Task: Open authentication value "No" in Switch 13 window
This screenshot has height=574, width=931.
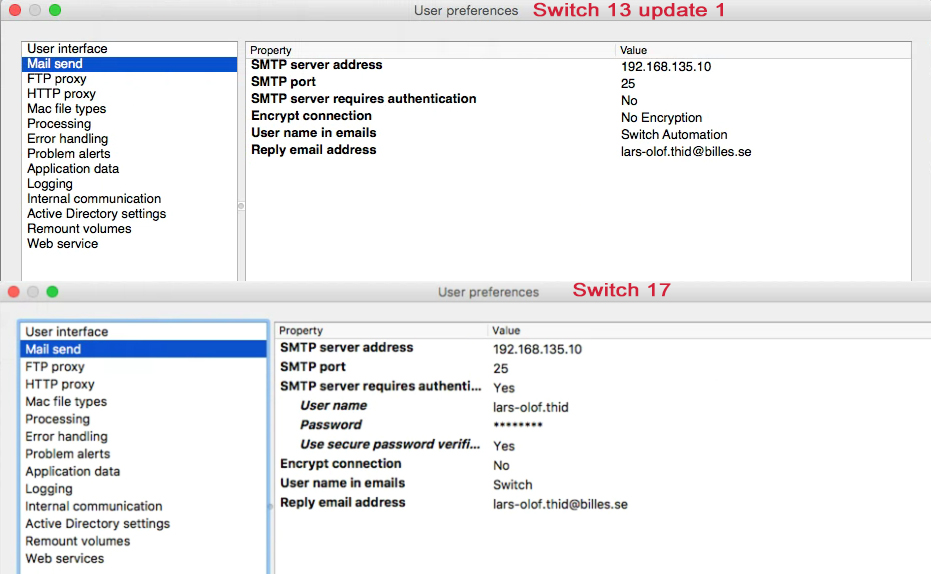Action: [x=629, y=100]
